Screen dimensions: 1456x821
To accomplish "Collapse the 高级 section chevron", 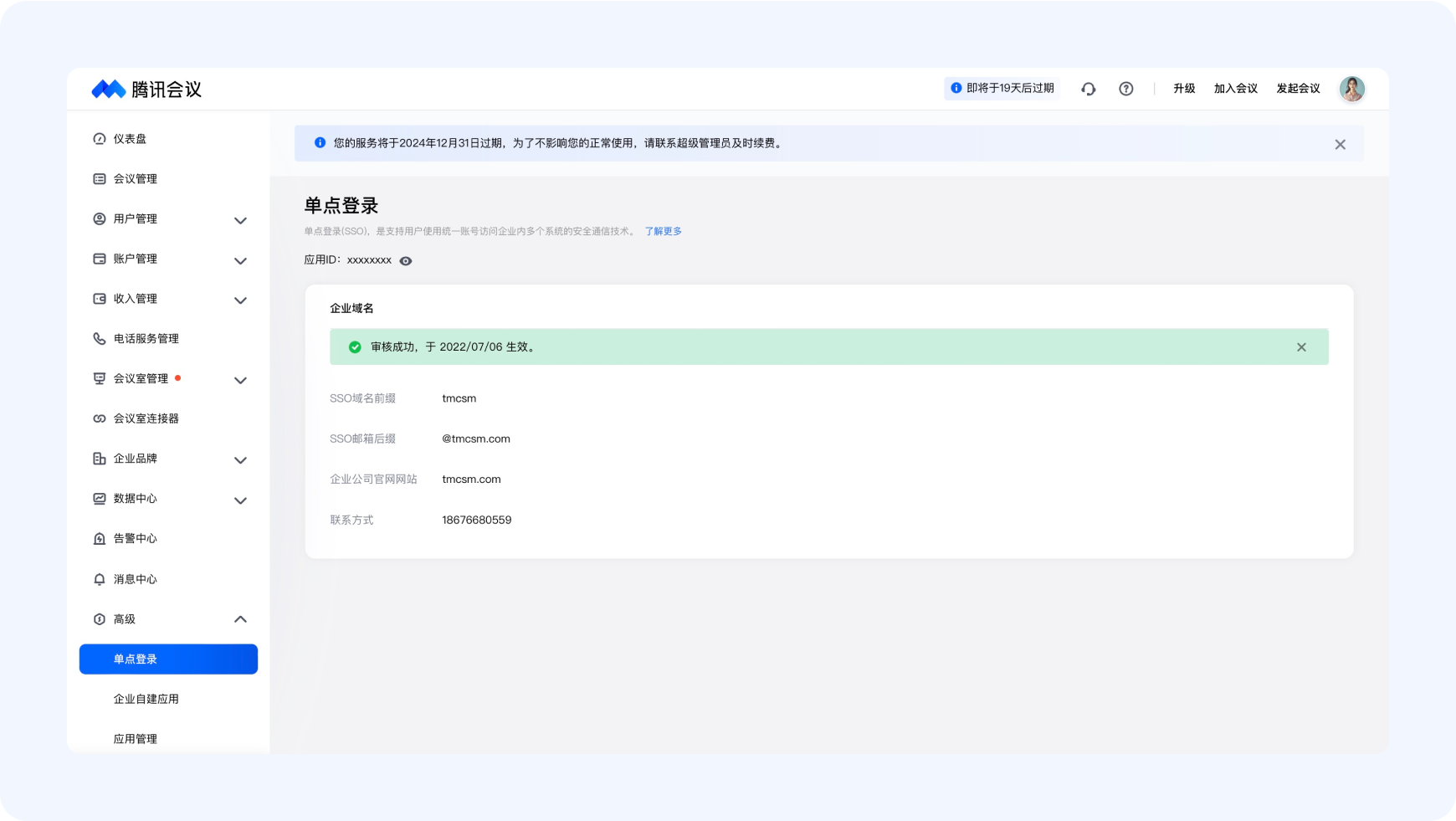I will click(x=240, y=619).
